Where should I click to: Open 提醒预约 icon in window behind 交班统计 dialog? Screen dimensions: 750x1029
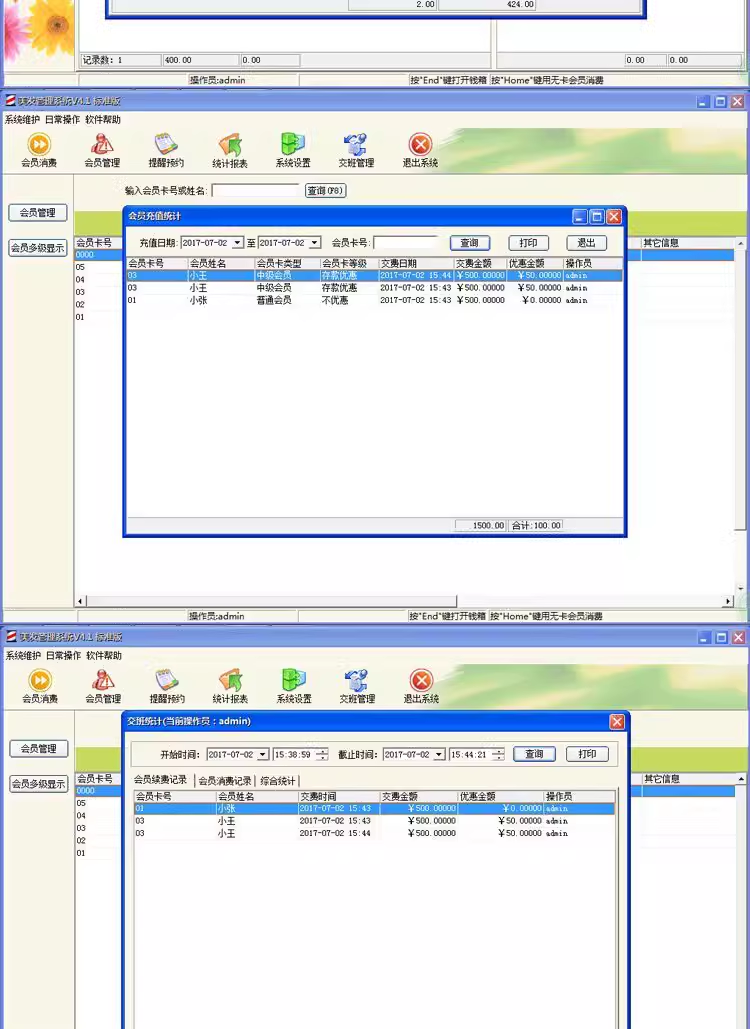pyautogui.click(x=167, y=686)
